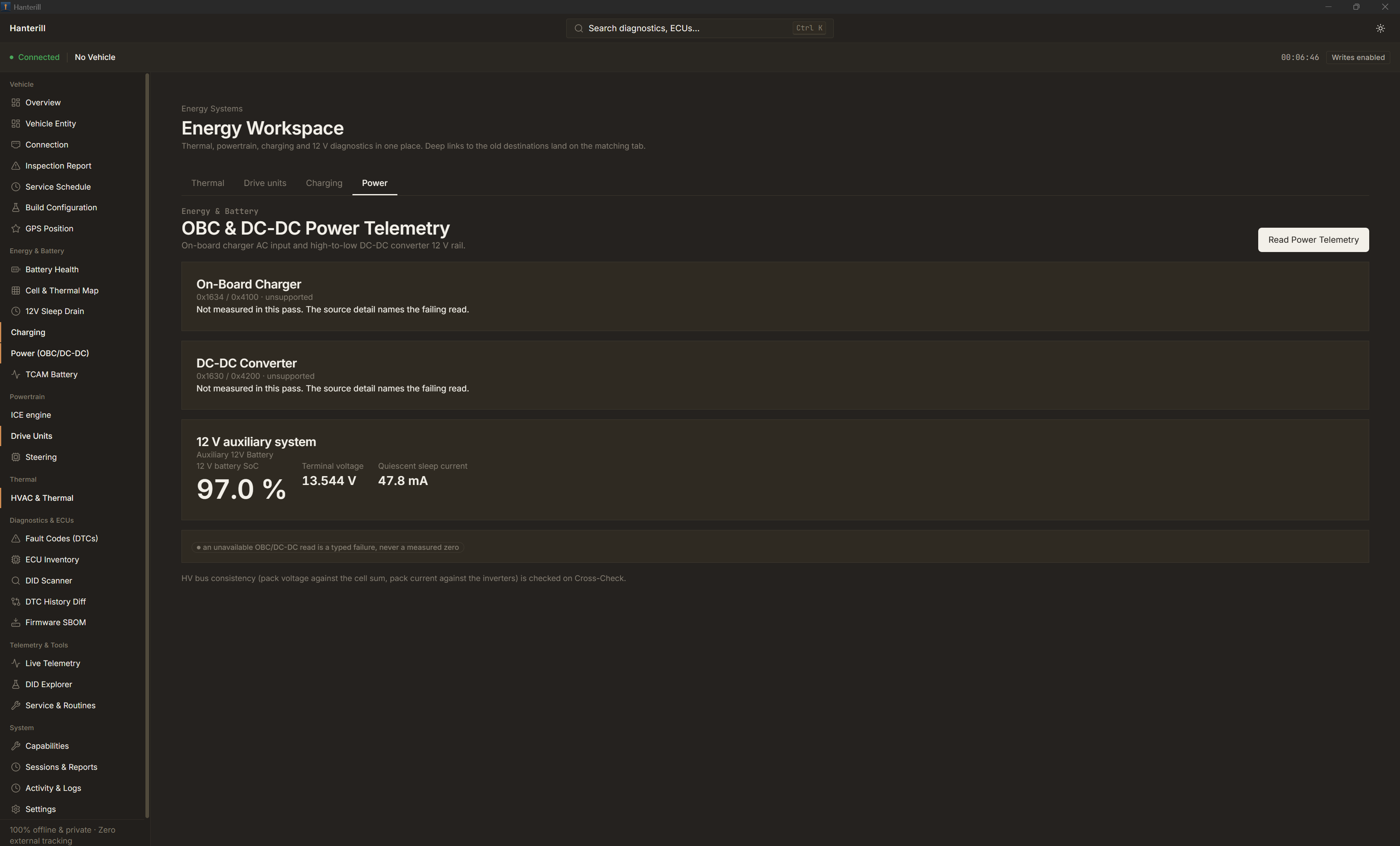1400x846 pixels.
Task: Click the Live Telemetry pulse icon
Action: (x=15, y=664)
